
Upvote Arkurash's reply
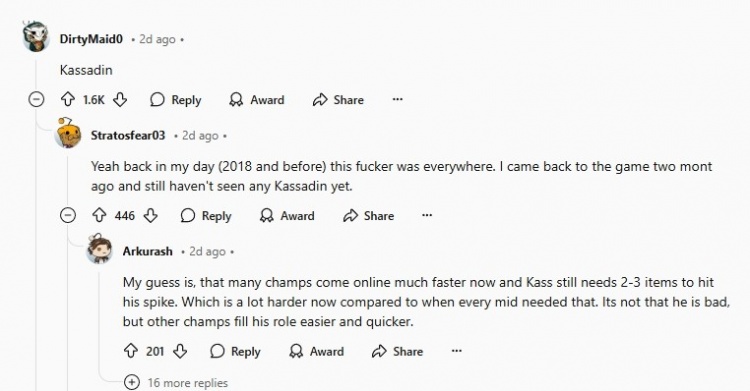coord(131,351)
